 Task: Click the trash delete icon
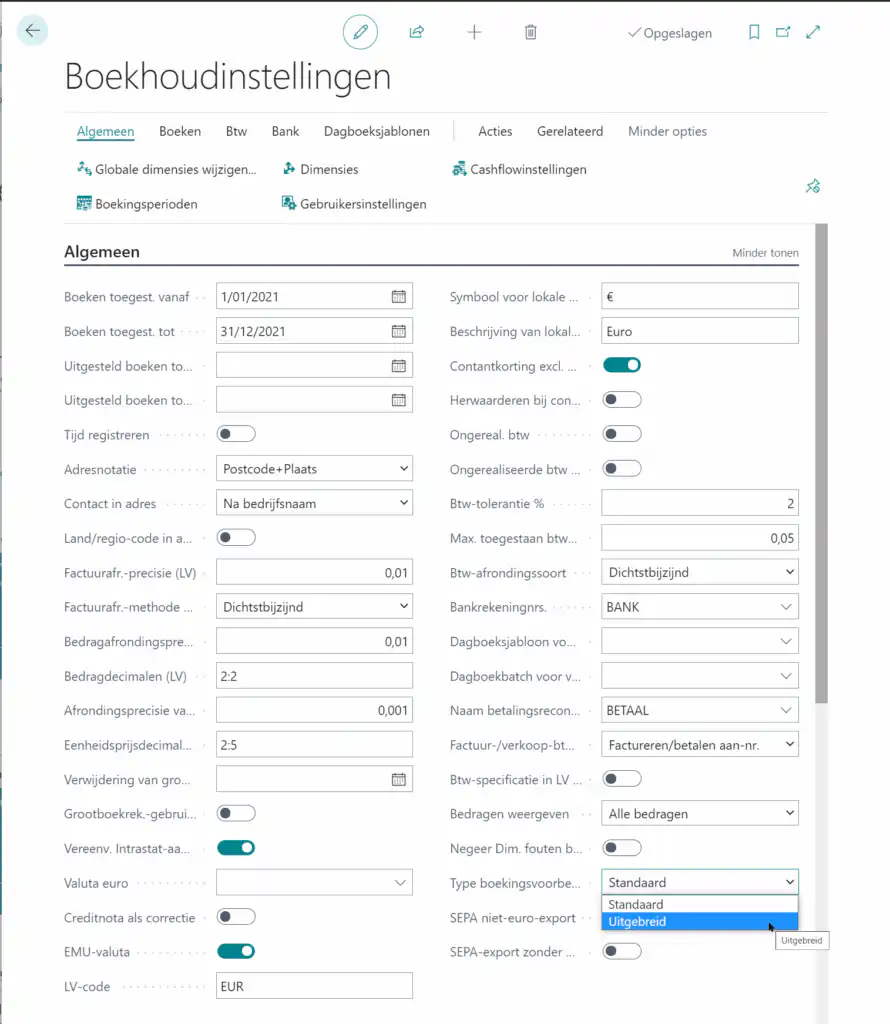[531, 32]
